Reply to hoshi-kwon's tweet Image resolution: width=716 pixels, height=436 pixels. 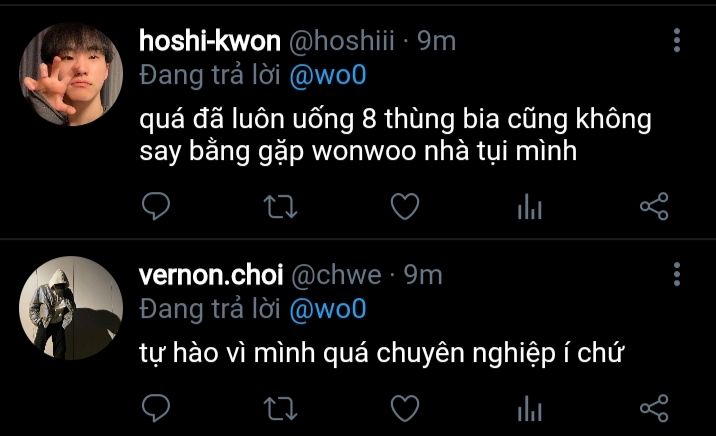point(156,206)
